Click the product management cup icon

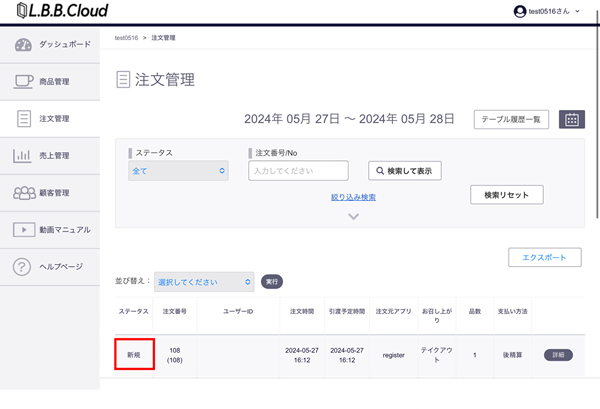coord(23,81)
